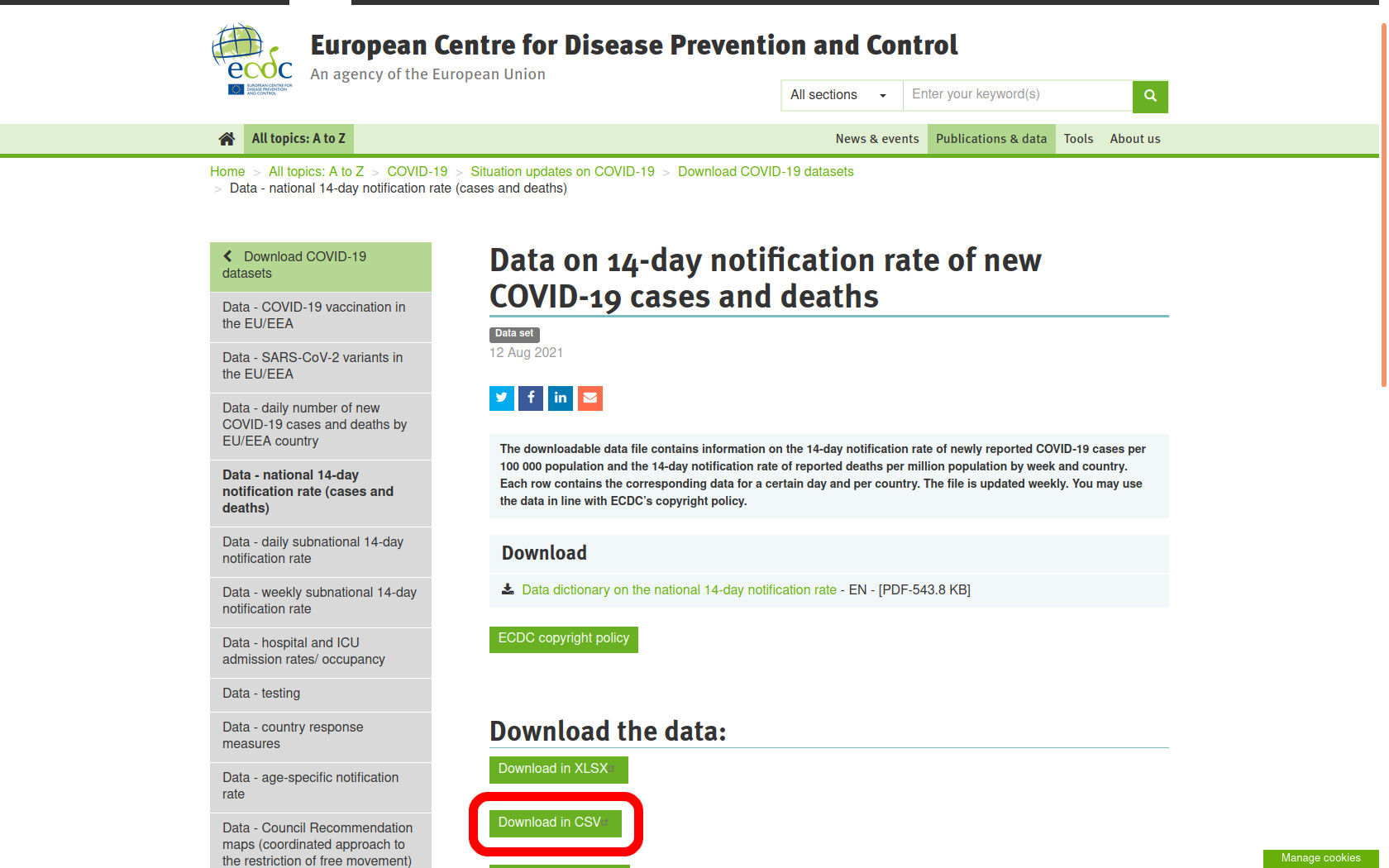
Task: Click Download in XLSX button
Action: 559,770
